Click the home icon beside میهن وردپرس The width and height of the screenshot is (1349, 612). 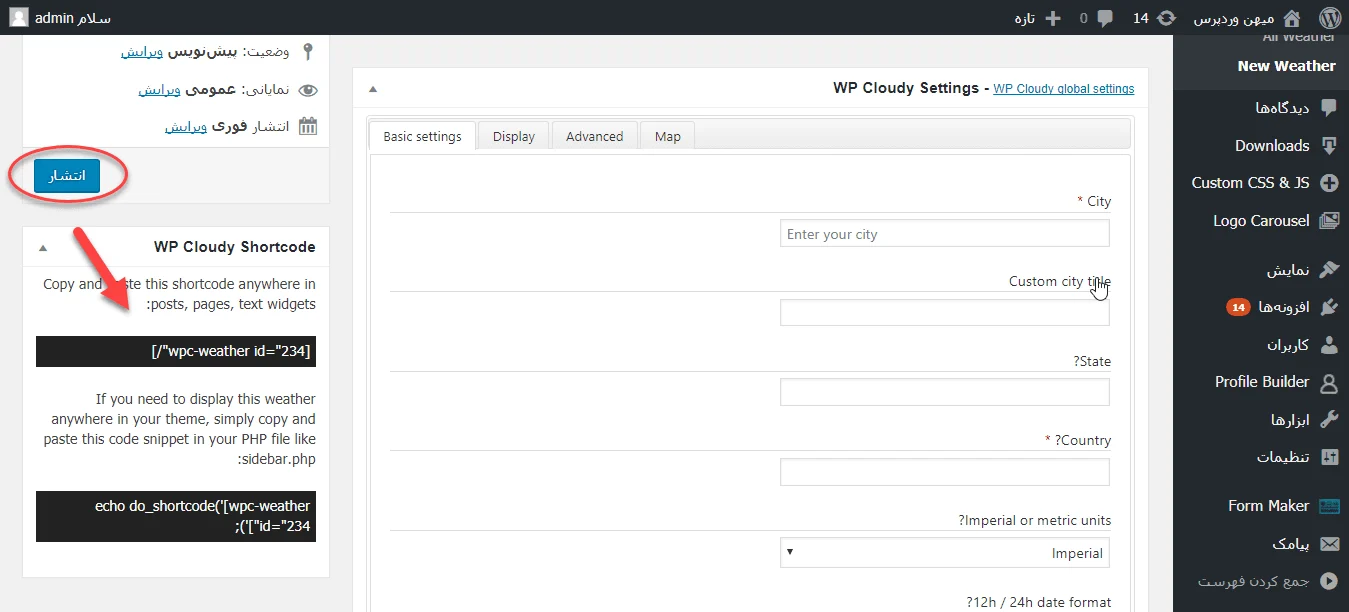(1292, 18)
